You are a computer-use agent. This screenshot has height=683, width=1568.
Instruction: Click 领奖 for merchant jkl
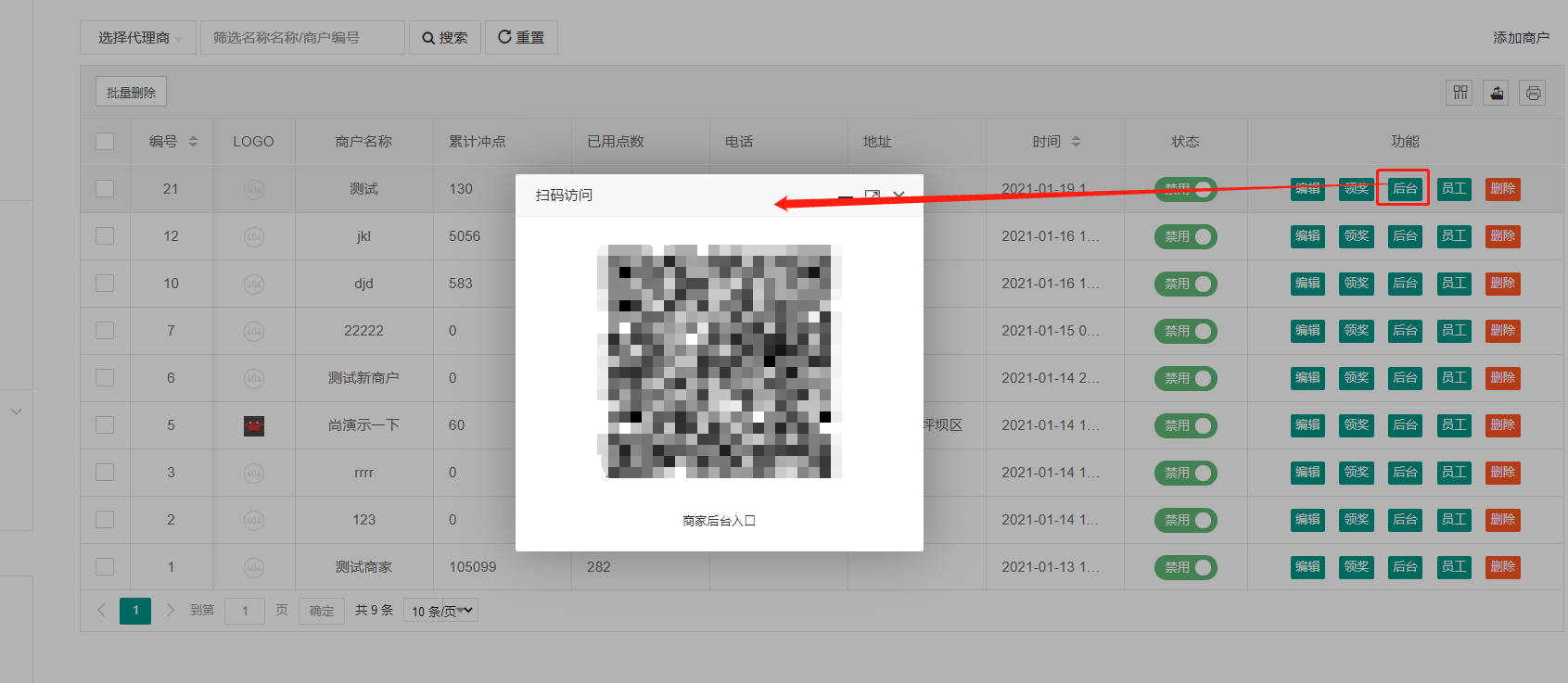click(1357, 236)
